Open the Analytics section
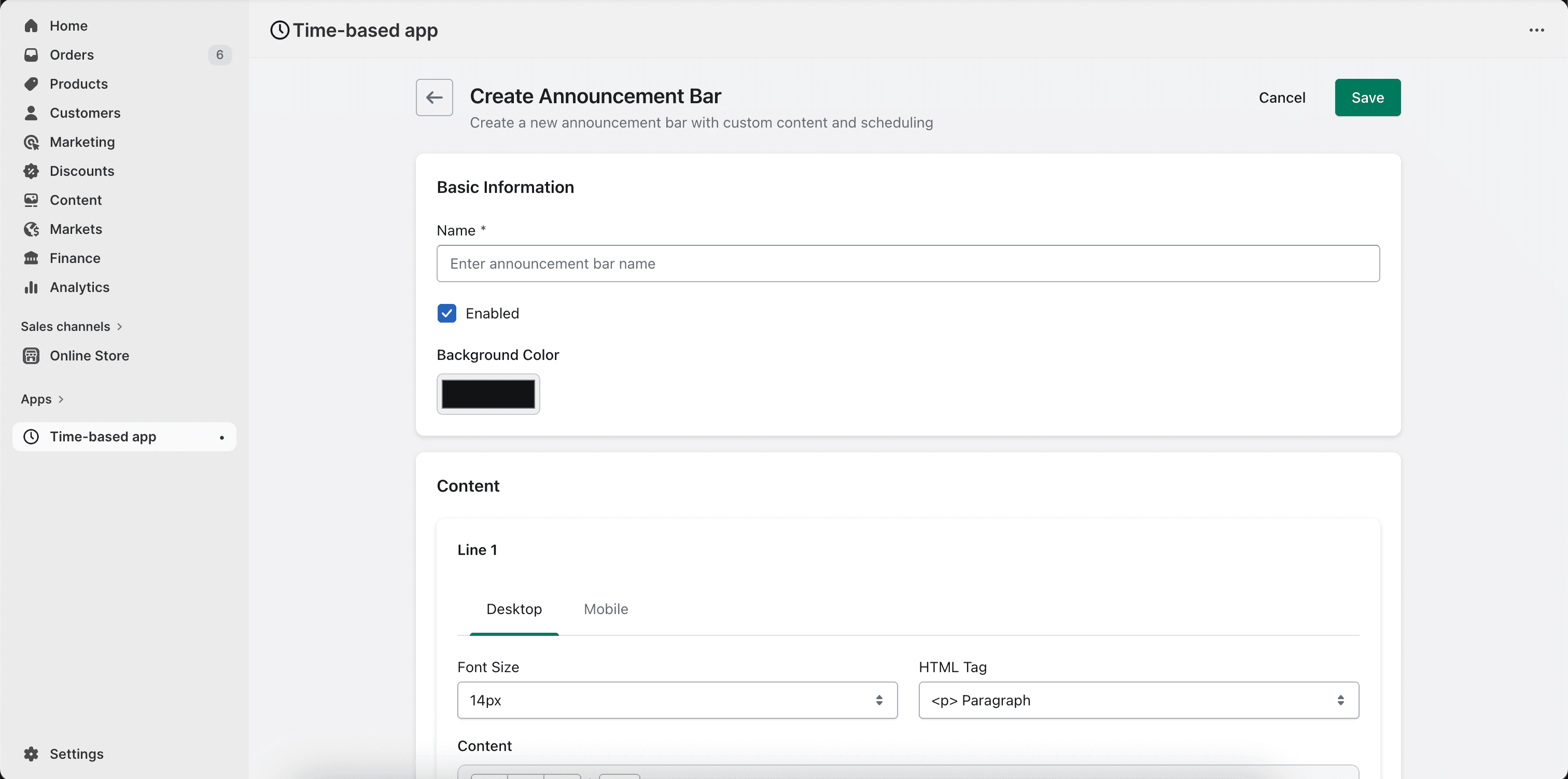 point(79,287)
